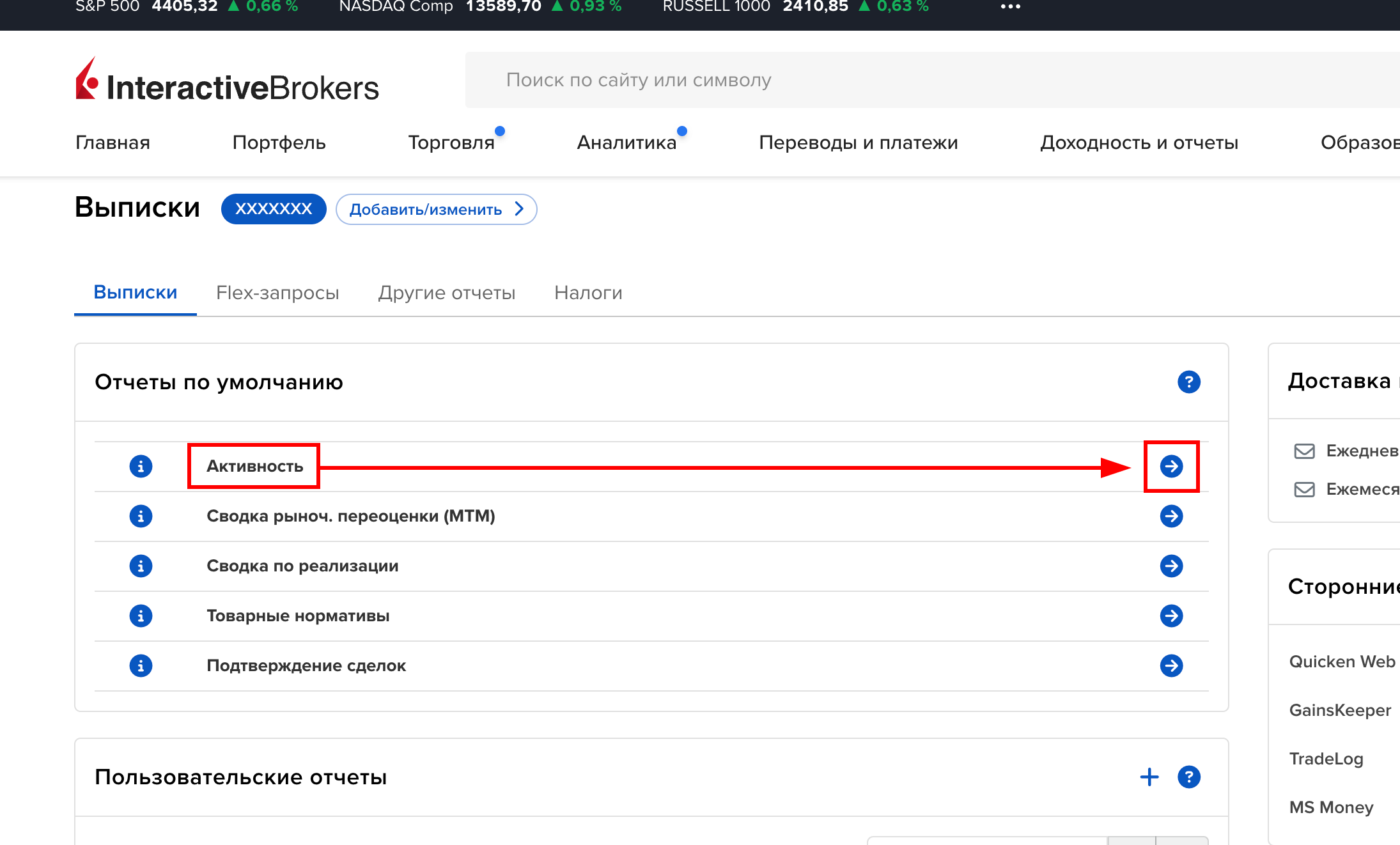Viewport: 1400px width, 845px height.
Task: Click Сводка рыноч. переоценки (MTM) report name
Action: coord(351,516)
